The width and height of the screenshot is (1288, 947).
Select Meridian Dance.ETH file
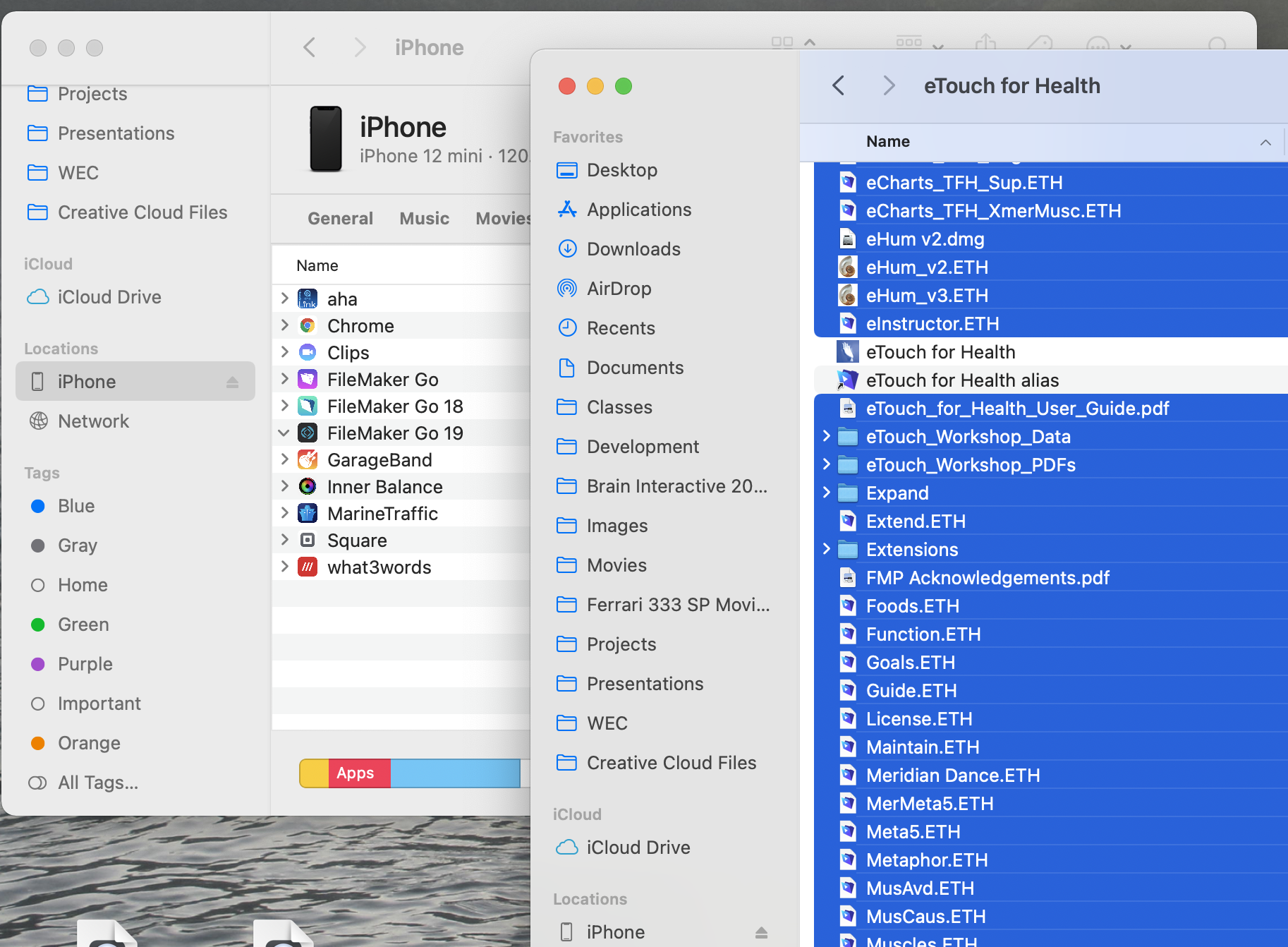(x=1051, y=776)
